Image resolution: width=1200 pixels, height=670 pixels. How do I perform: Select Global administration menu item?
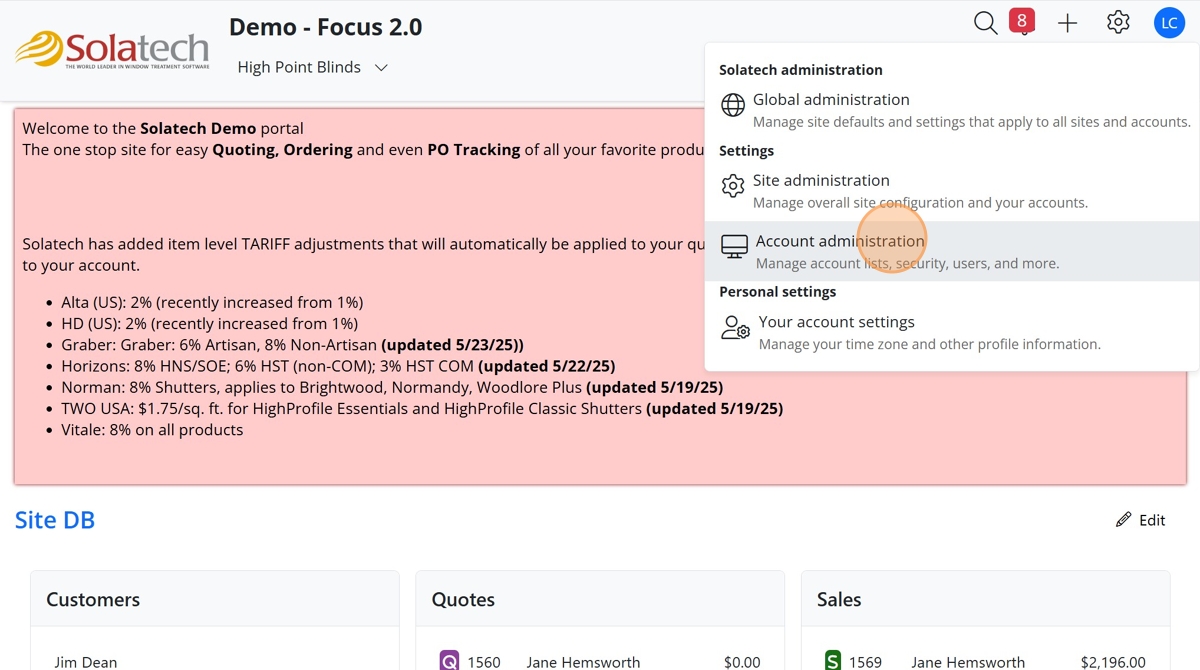coord(953,110)
